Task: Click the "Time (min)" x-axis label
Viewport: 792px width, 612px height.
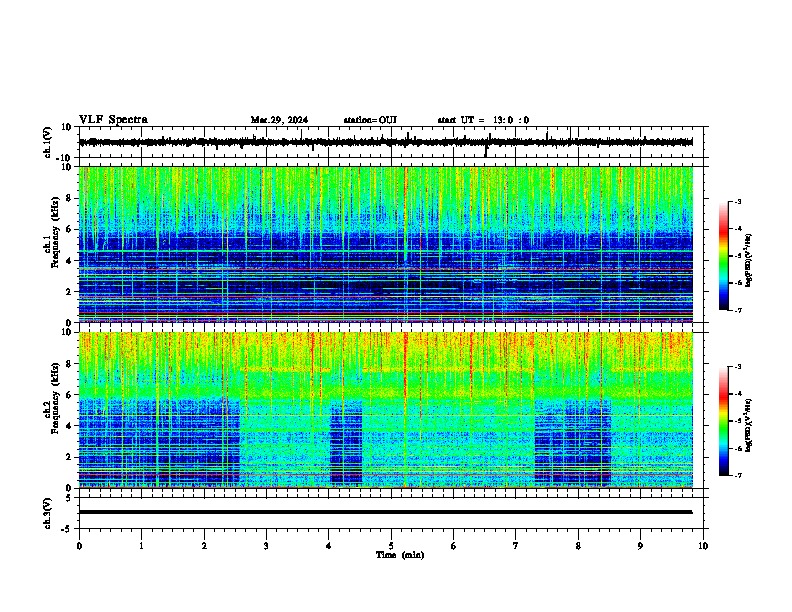Action: tap(400, 555)
